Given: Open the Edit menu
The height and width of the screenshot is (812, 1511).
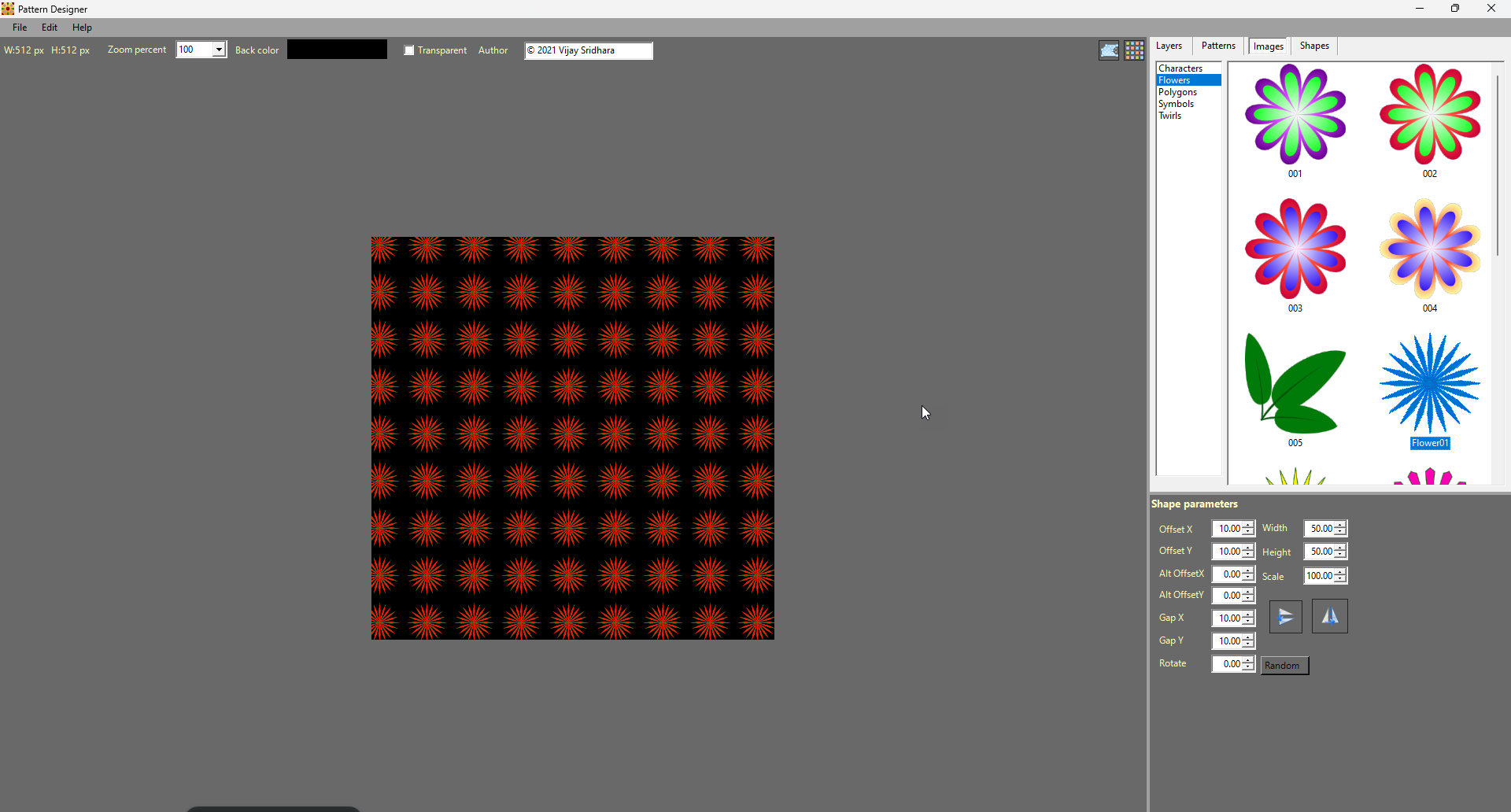Looking at the screenshot, I should coord(49,27).
